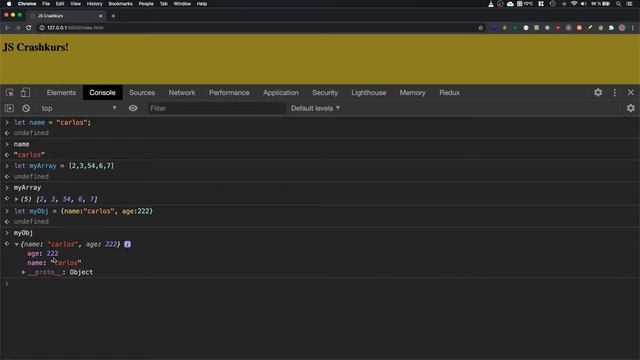Viewport: 640px width, 360px height.
Task: Collapse the {name: "carlos", age: 222} object
Action: 17,244
